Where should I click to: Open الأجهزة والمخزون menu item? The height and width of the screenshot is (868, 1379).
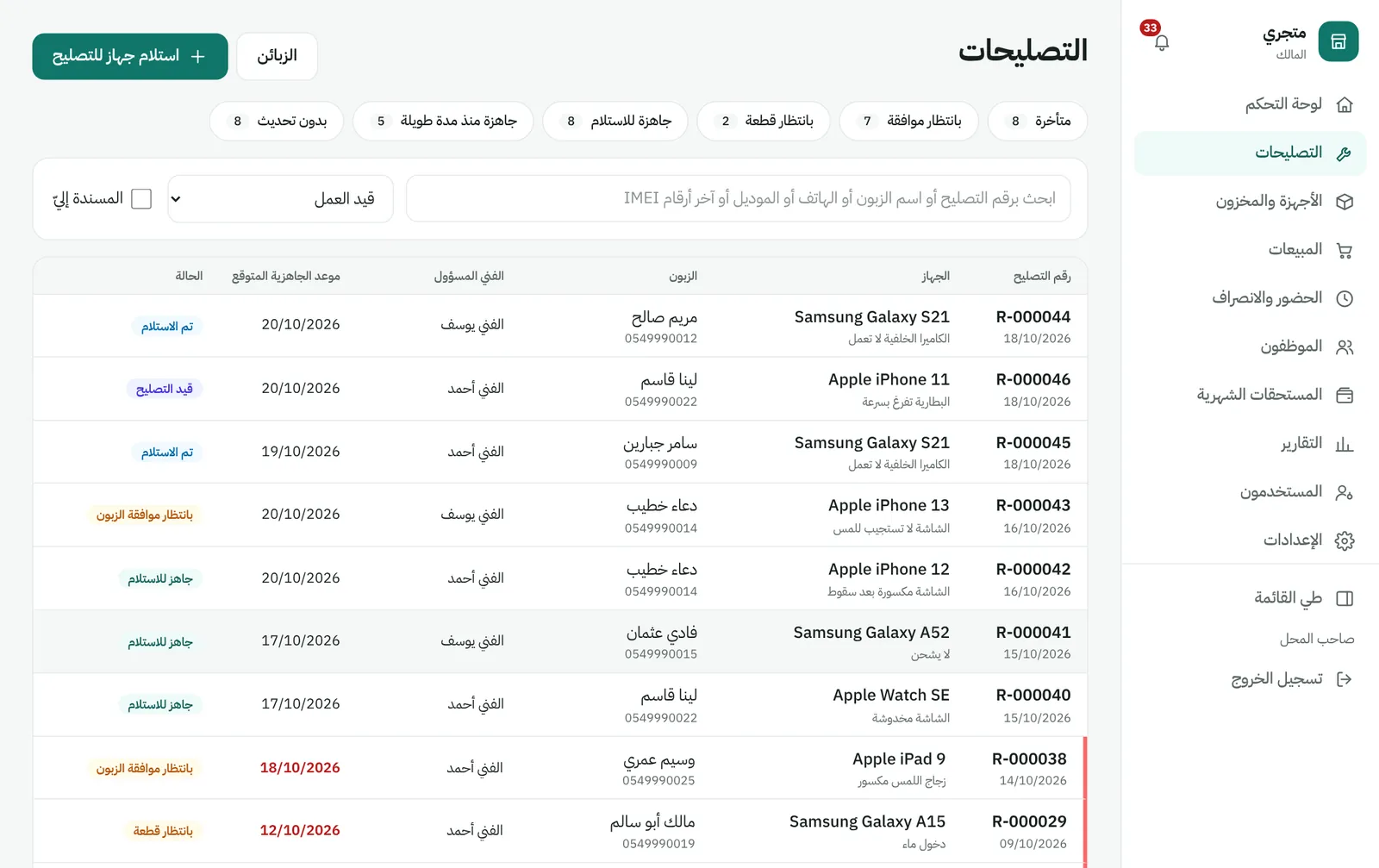[x=1250, y=202]
